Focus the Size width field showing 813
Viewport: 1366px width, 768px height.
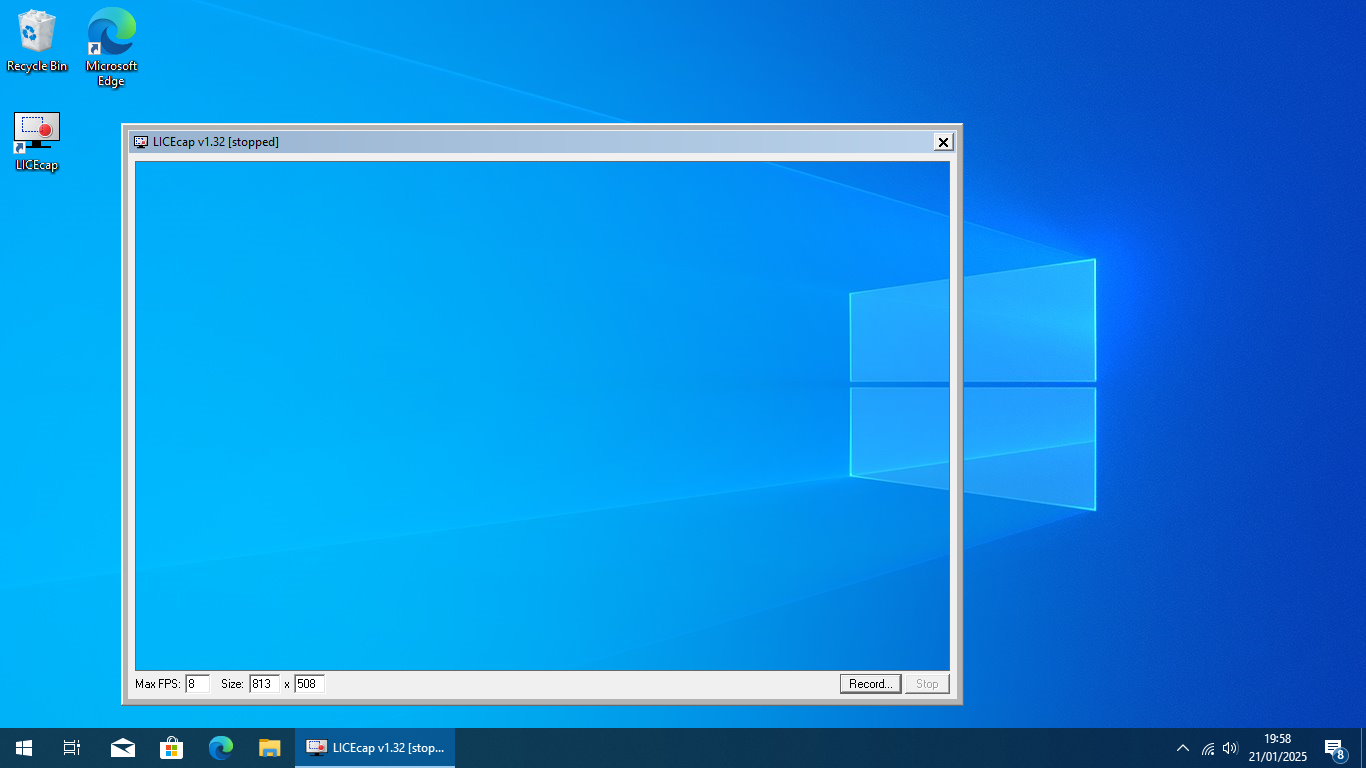pos(264,684)
